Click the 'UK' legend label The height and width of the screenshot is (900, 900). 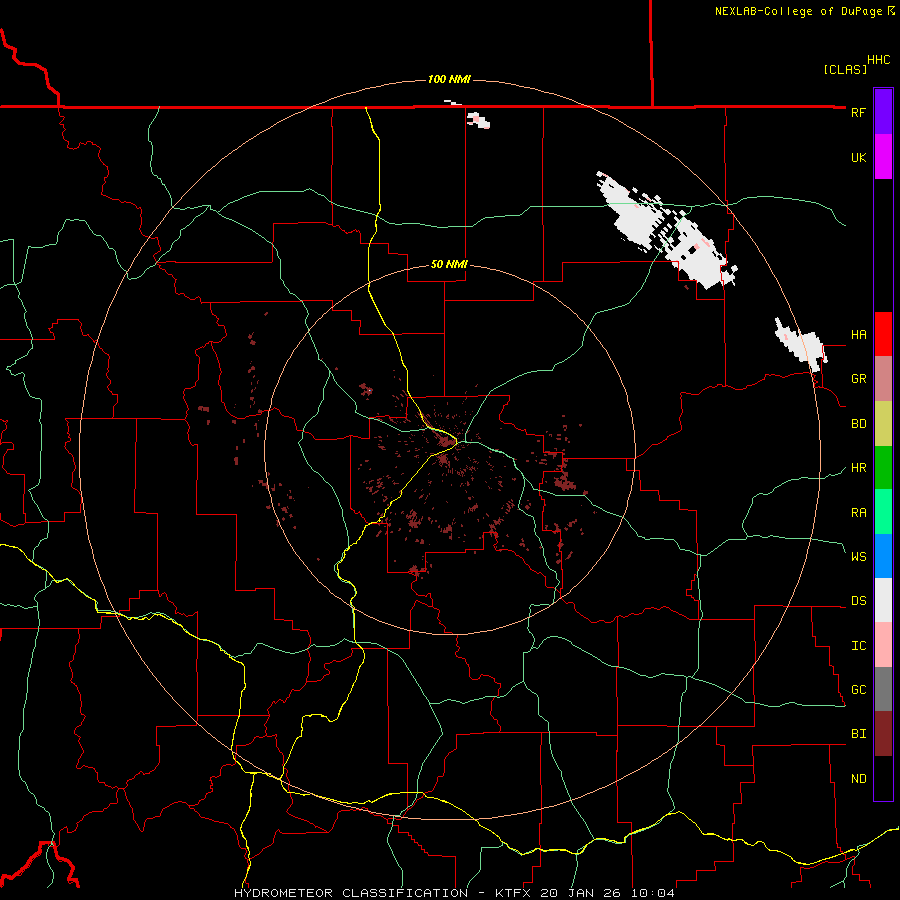[858, 157]
